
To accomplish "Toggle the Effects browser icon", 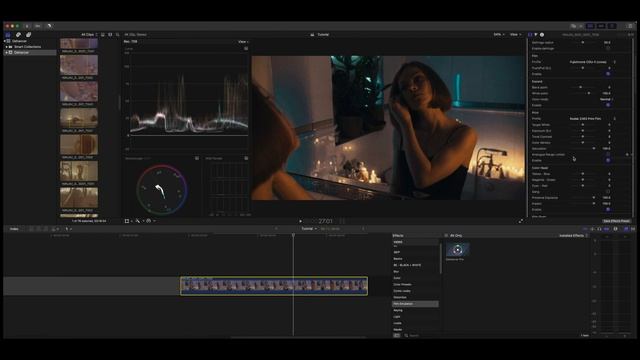I will coord(625,229).
